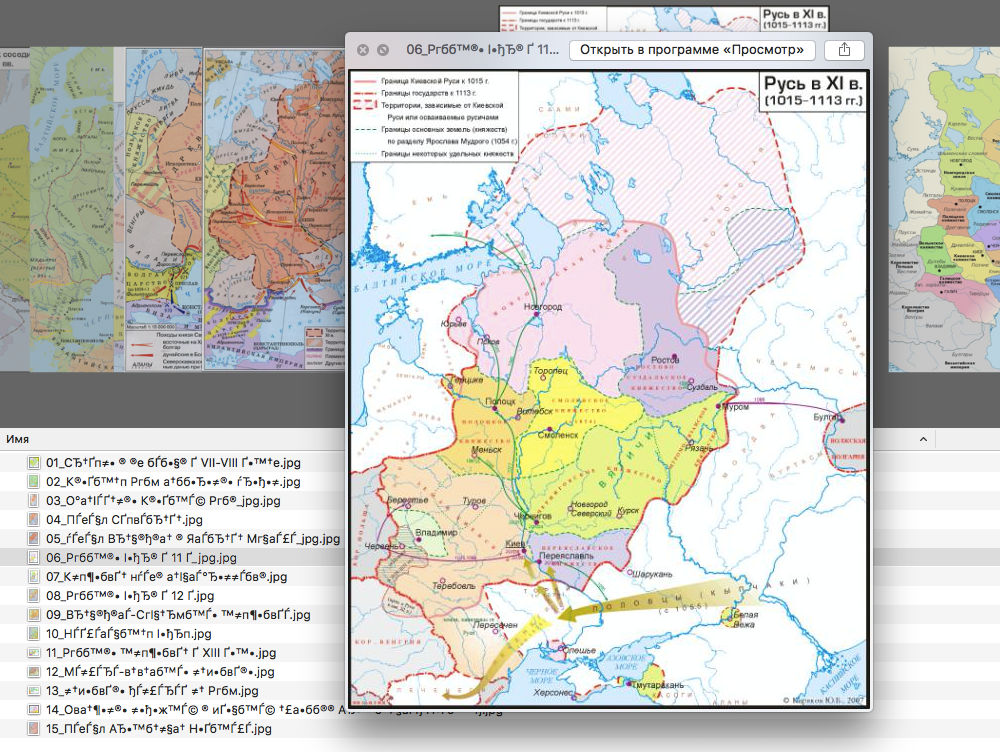This screenshot has width=1000, height=752.
Task: Select the file name starting with '08_'
Action: [x=129, y=596]
